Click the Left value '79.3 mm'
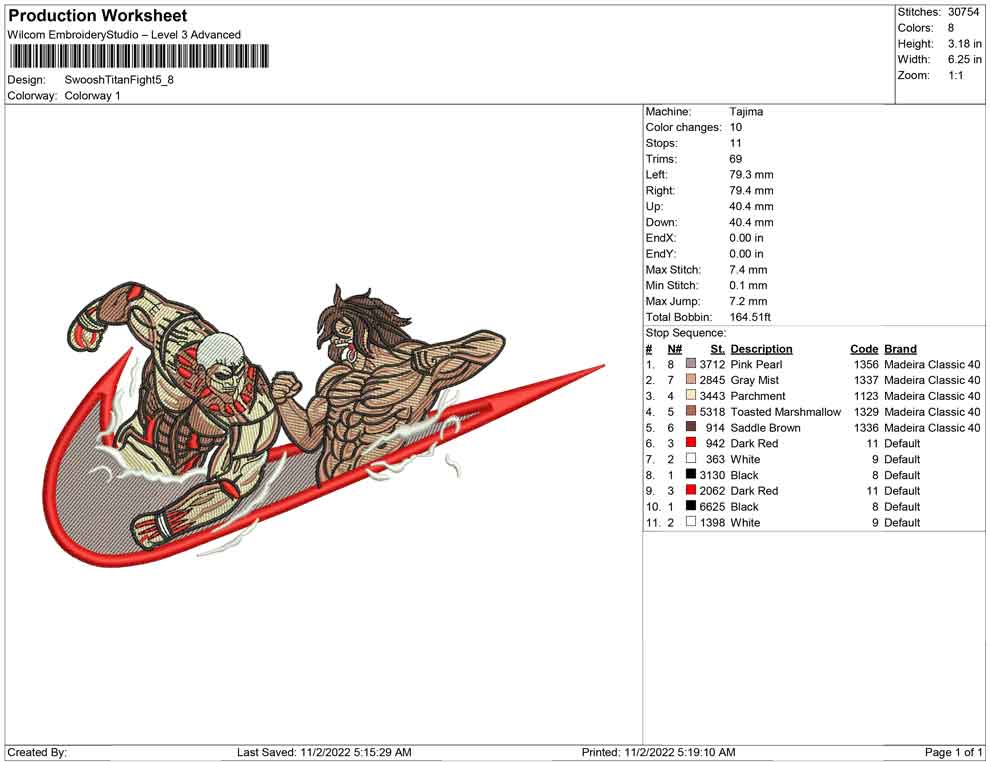 751,175
